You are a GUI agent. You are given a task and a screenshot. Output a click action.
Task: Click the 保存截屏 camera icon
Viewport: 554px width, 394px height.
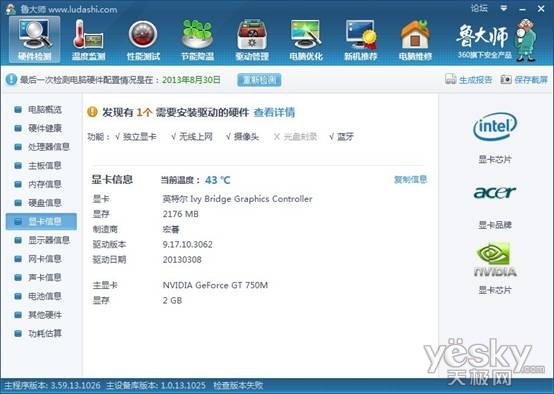click(506, 79)
